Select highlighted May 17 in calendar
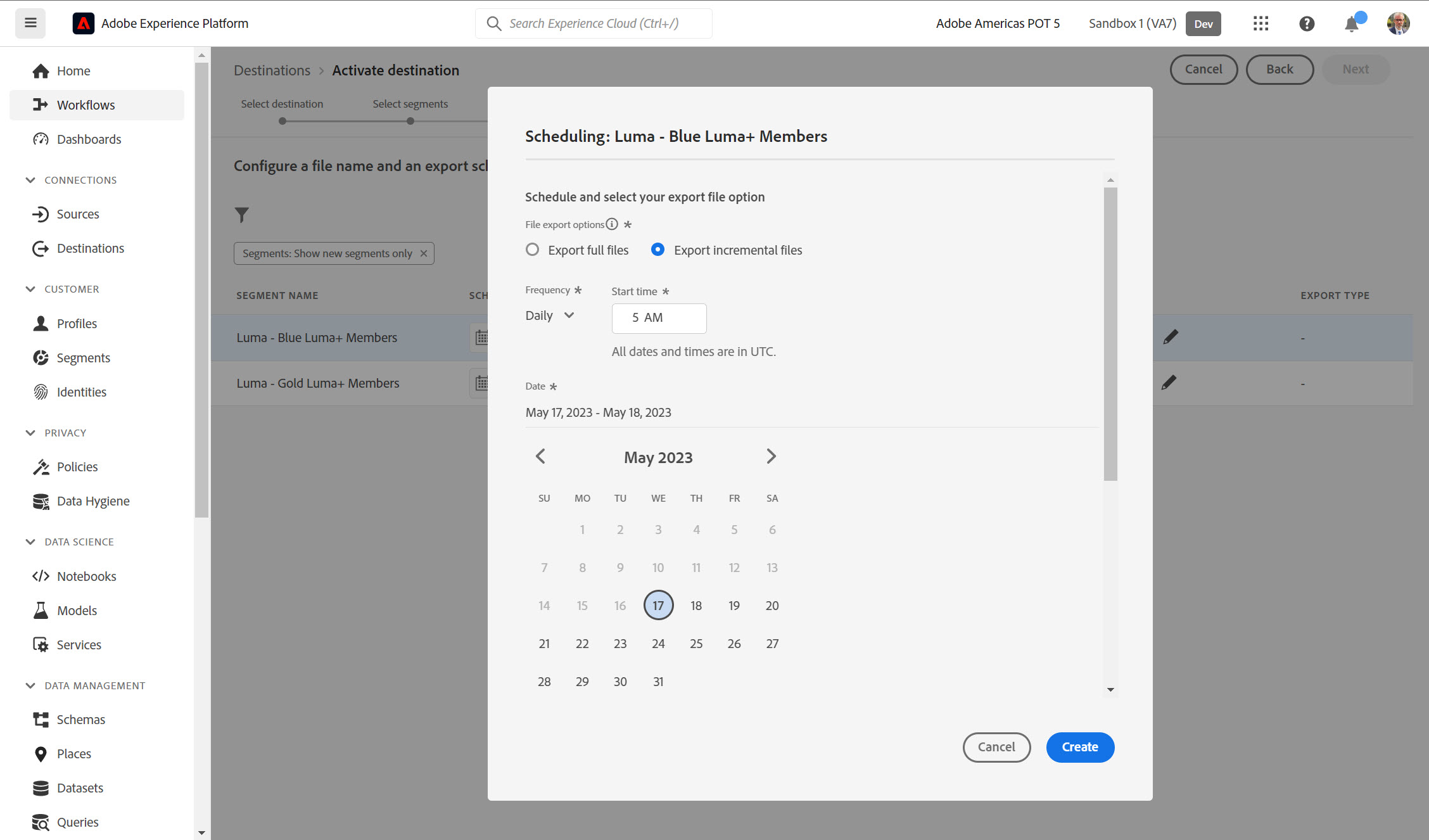The image size is (1429, 840). (658, 606)
